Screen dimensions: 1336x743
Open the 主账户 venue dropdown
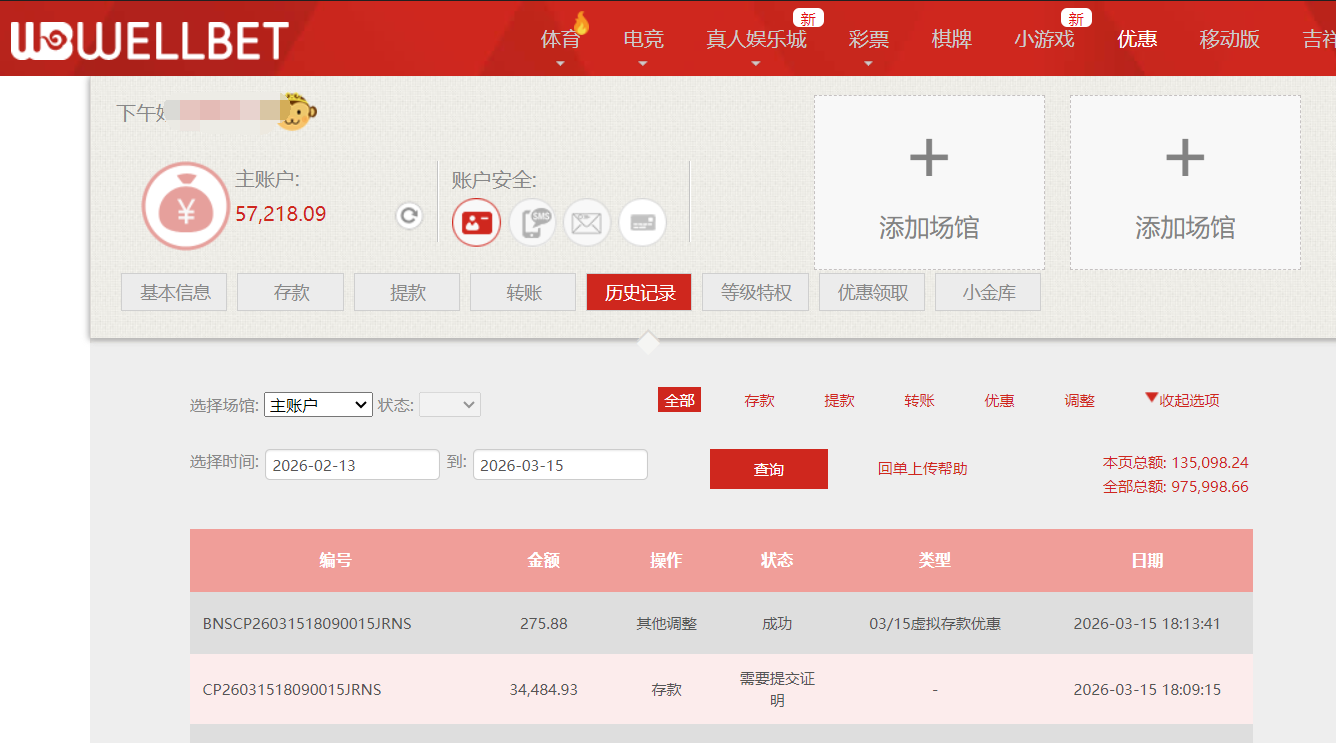click(x=317, y=404)
